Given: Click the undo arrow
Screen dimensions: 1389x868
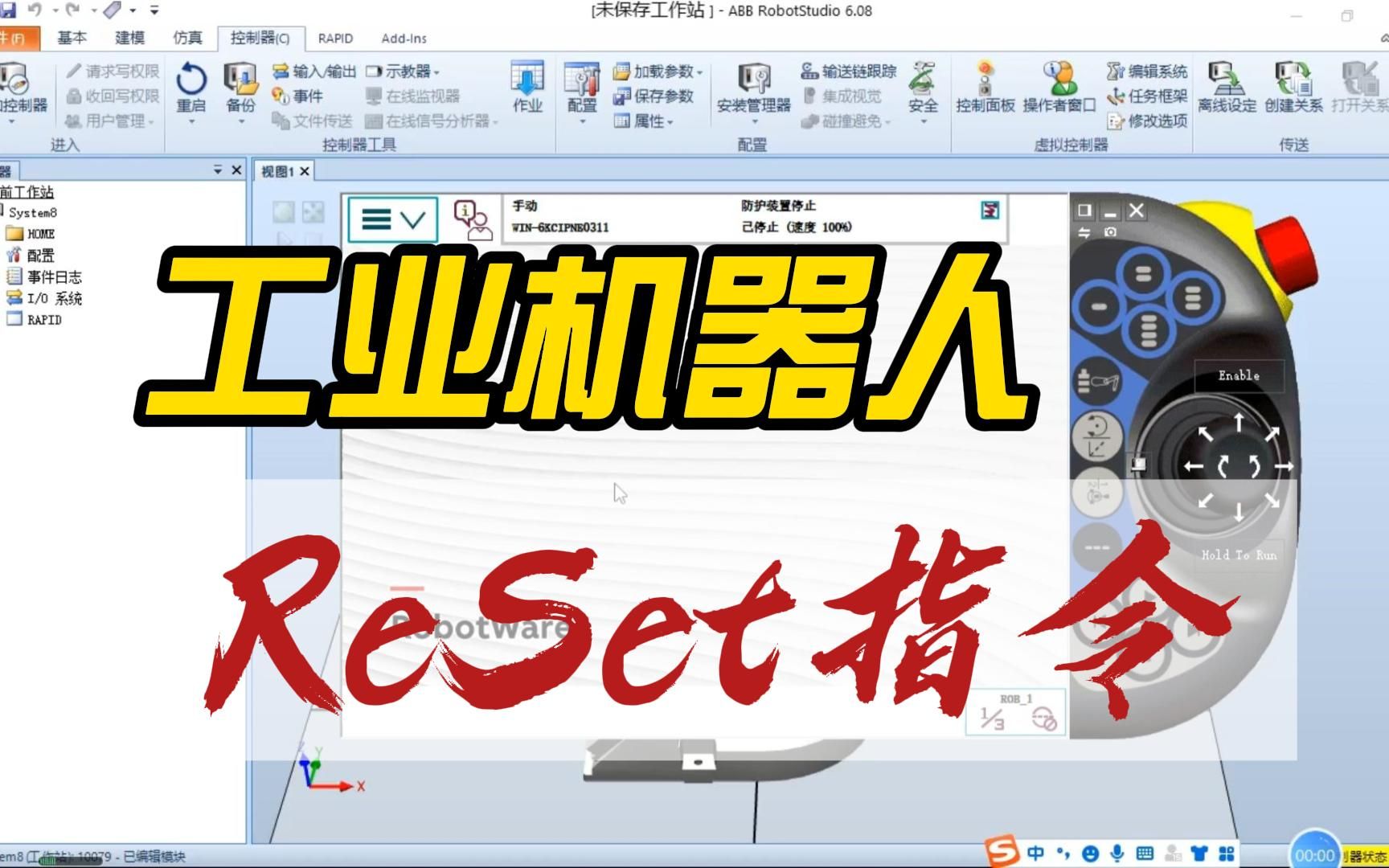Looking at the screenshot, I should click(x=34, y=10).
